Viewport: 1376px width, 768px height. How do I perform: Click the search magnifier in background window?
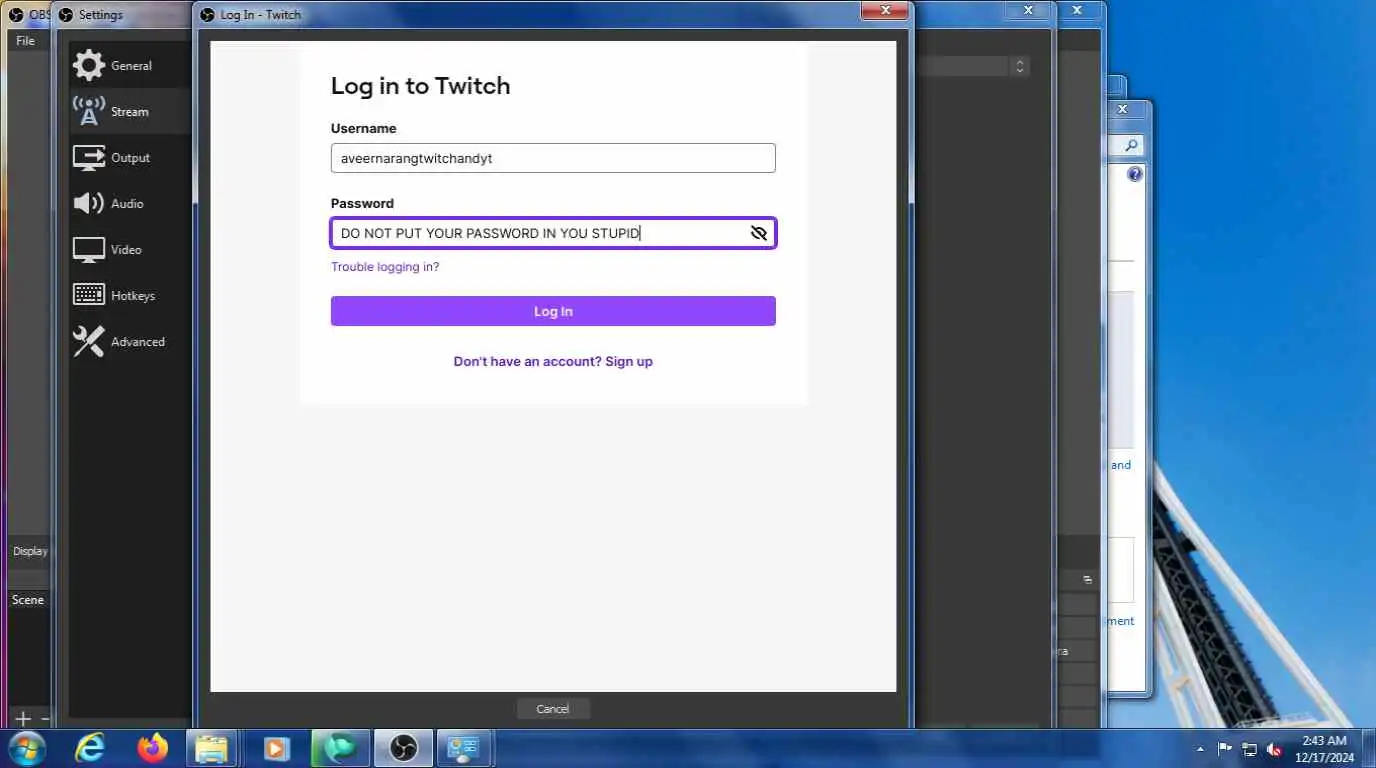pos(1131,146)
